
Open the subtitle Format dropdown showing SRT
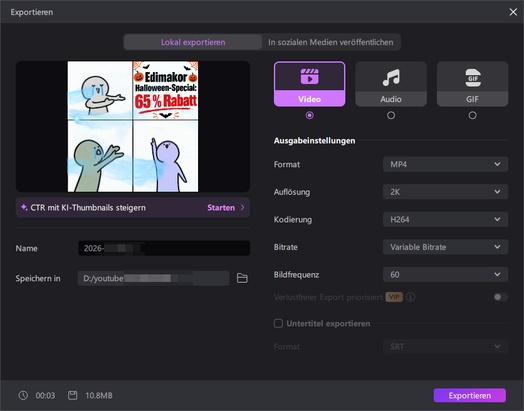coord(445,347)
